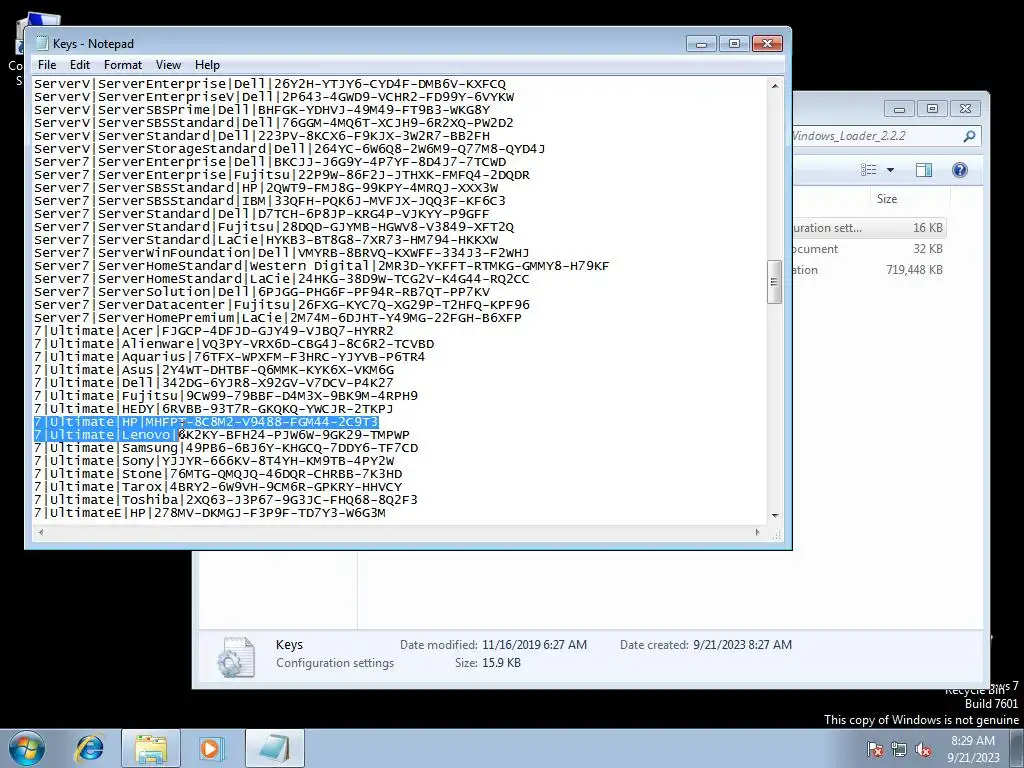Viewport: 1024px width, 768px height.
Task: Click the vertical scrollbar up arrow in Notepad
Action: tap(775, 86)
